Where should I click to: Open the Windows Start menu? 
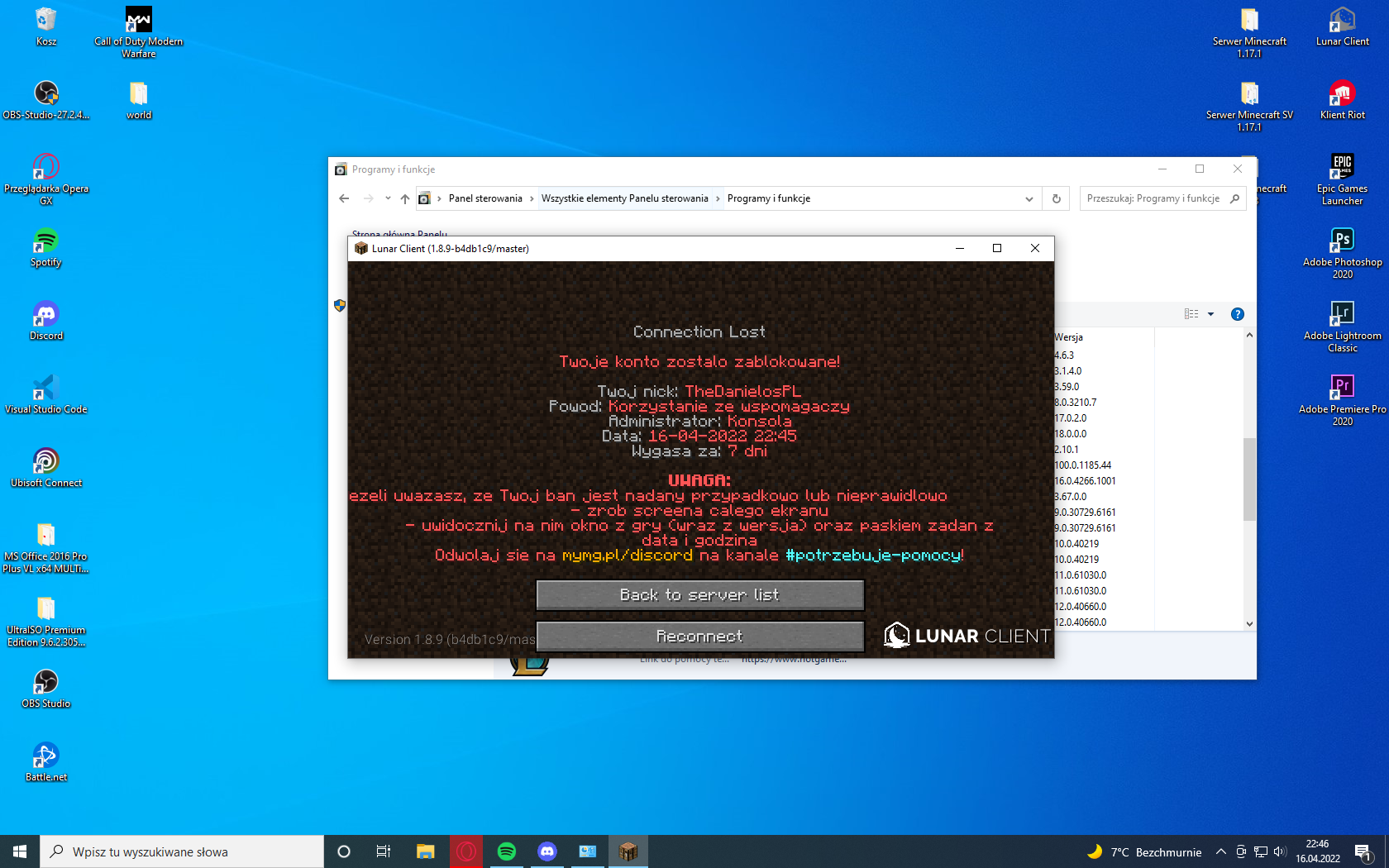tap(20, 851)
